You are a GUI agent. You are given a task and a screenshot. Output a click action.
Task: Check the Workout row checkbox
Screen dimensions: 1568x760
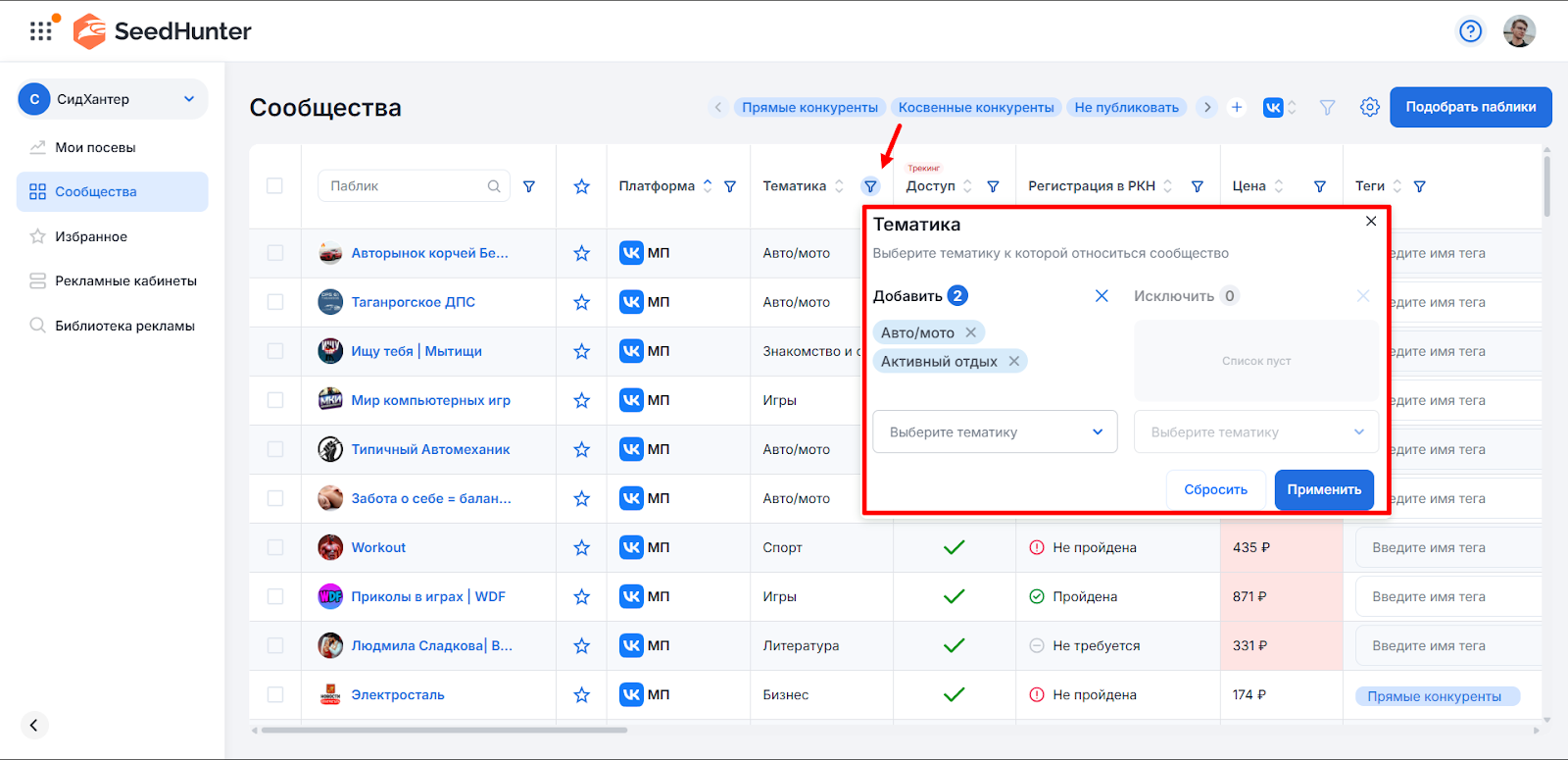(274, 547)
